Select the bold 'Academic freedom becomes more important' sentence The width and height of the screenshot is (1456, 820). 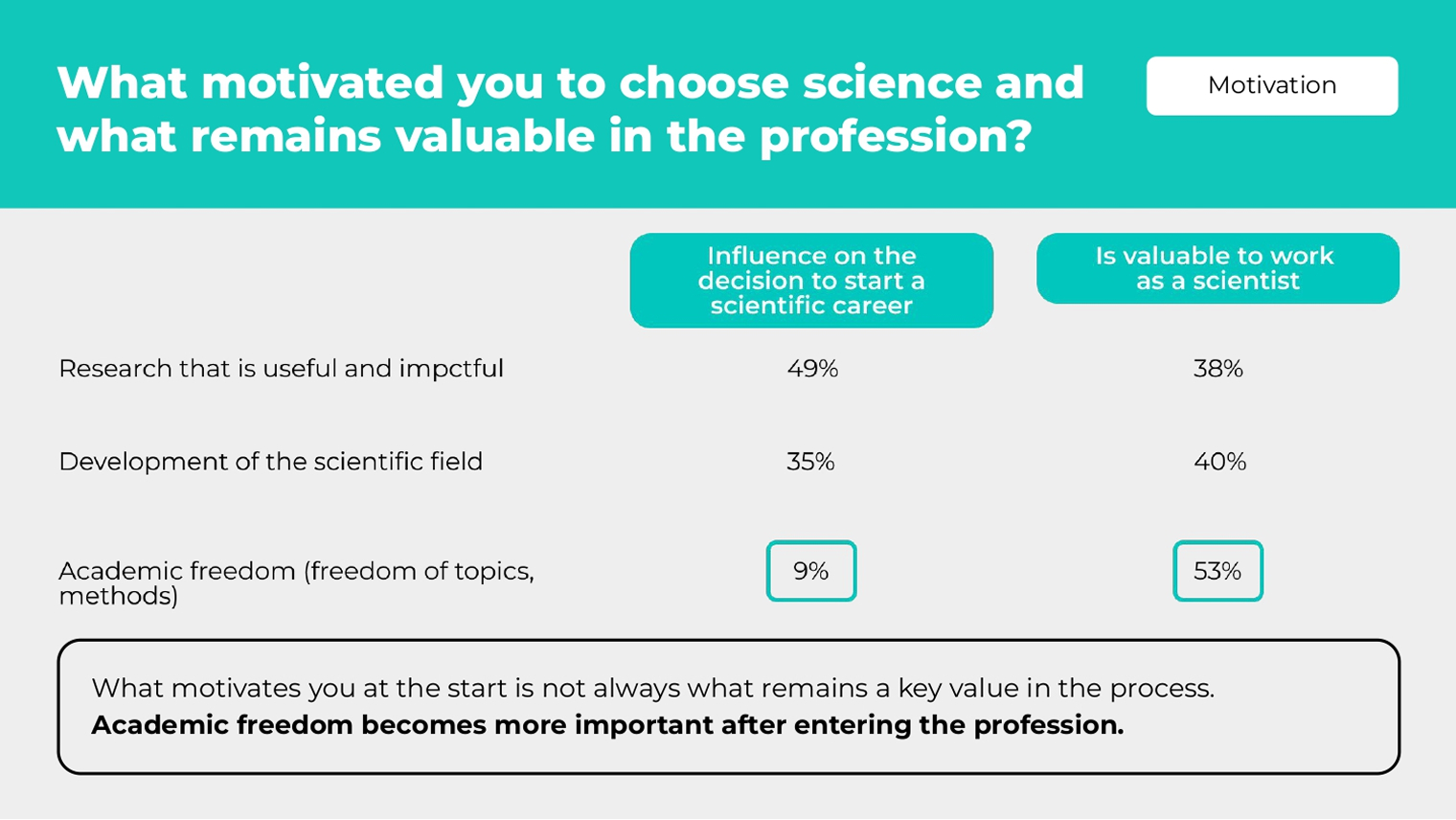point(607,725)
